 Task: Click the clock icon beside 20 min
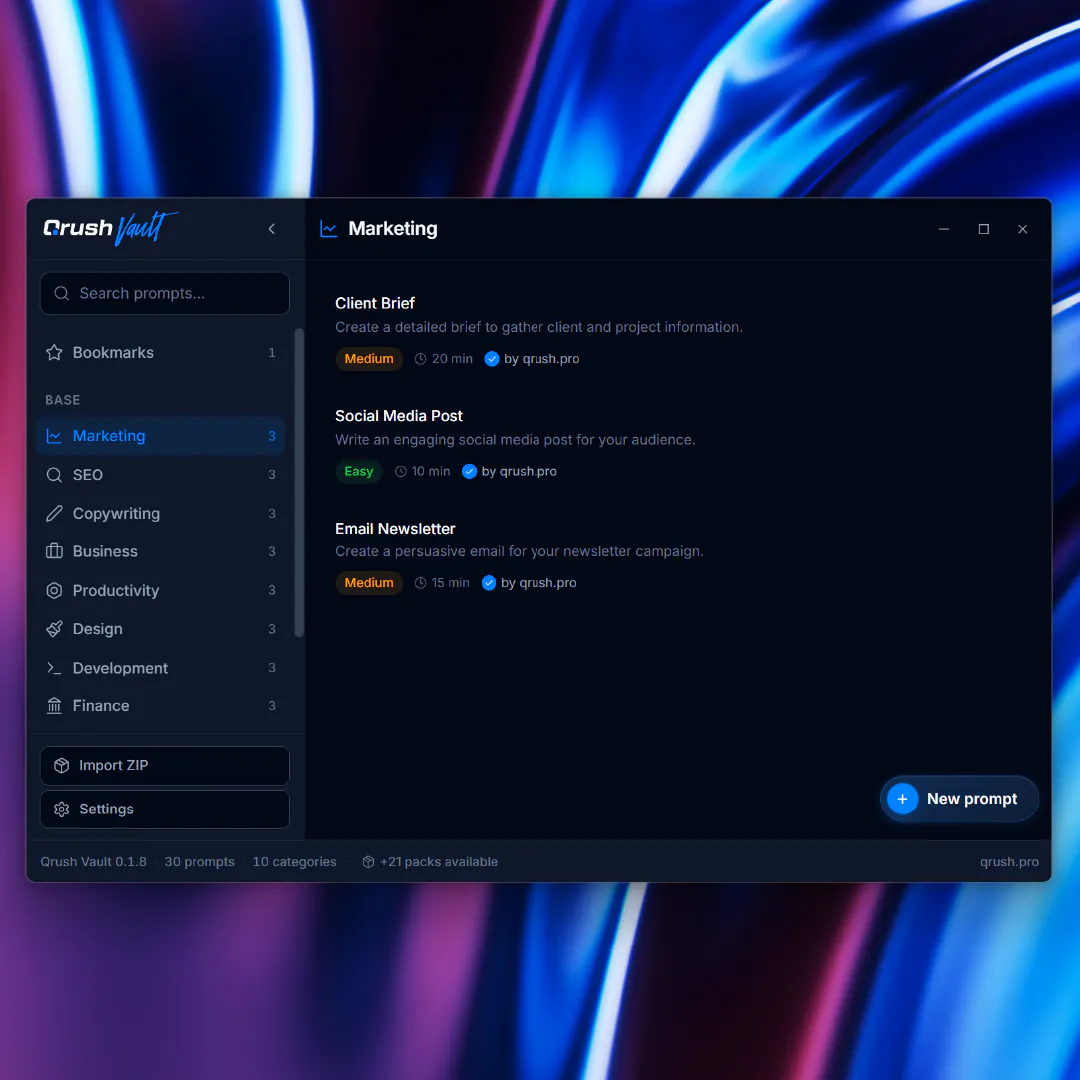pyautogui.click(x=420, y=359)
